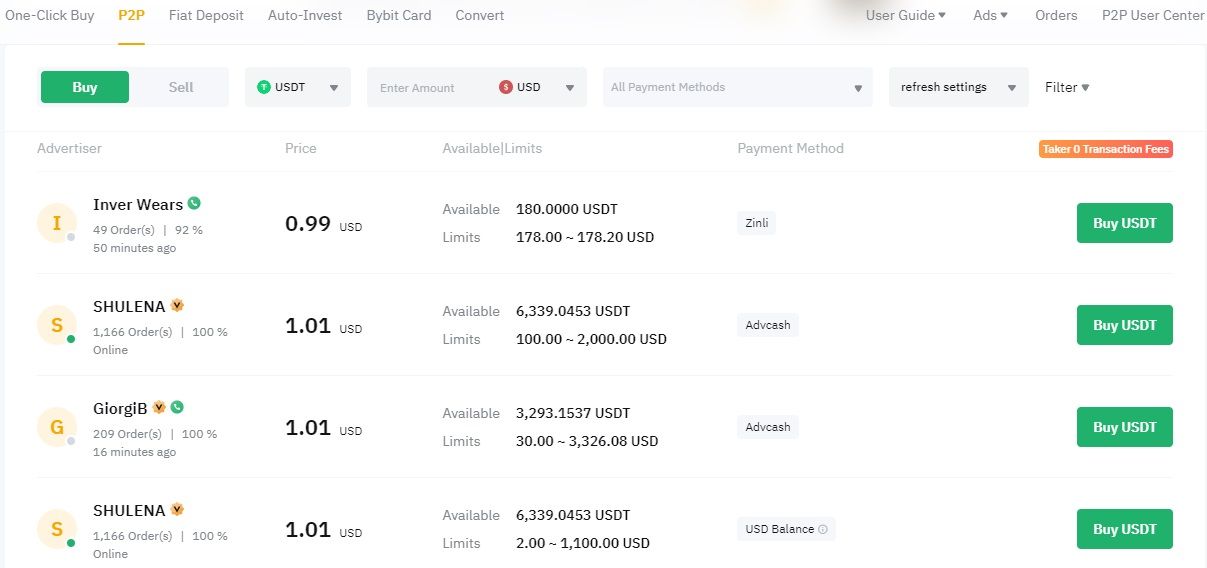1207x568 pixels.
Task: Click info icon beside USD Balance
Action: [823, 529]
